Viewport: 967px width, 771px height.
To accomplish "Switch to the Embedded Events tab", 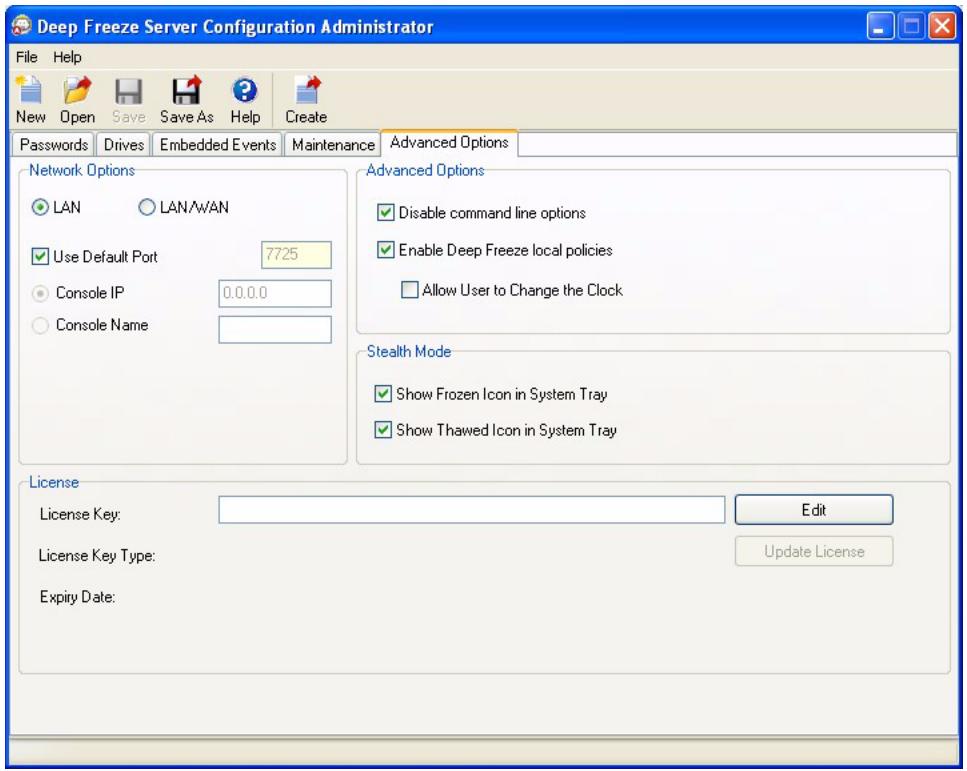I will coord(217,145).
